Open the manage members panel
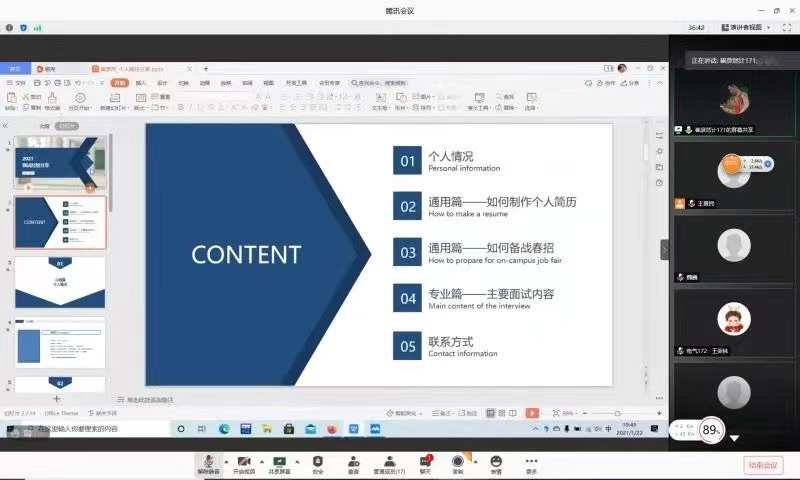 pyautogui.click(x=388, y=462)
